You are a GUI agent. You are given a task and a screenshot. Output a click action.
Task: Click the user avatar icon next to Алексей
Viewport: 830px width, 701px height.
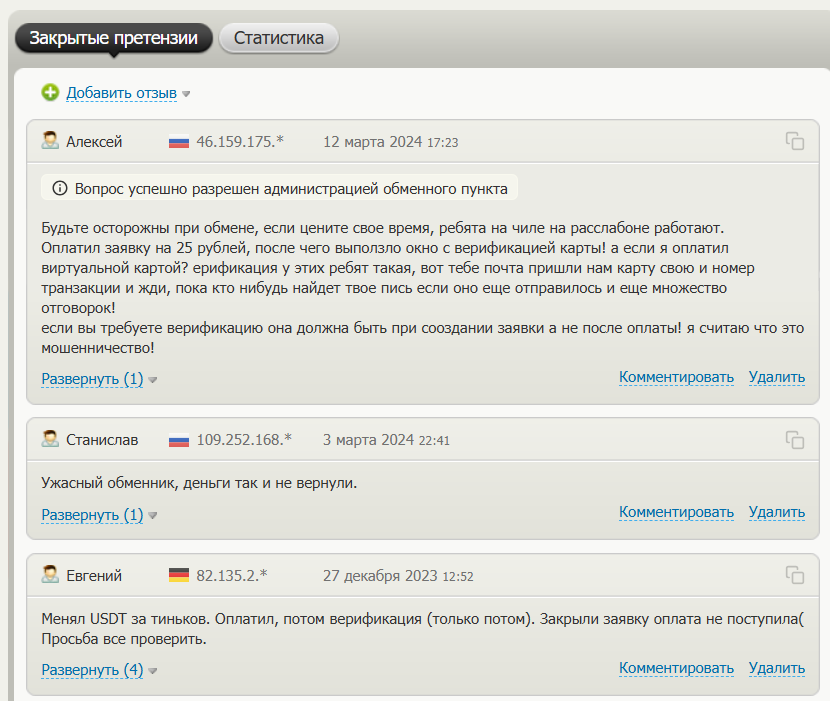point(50,141)
